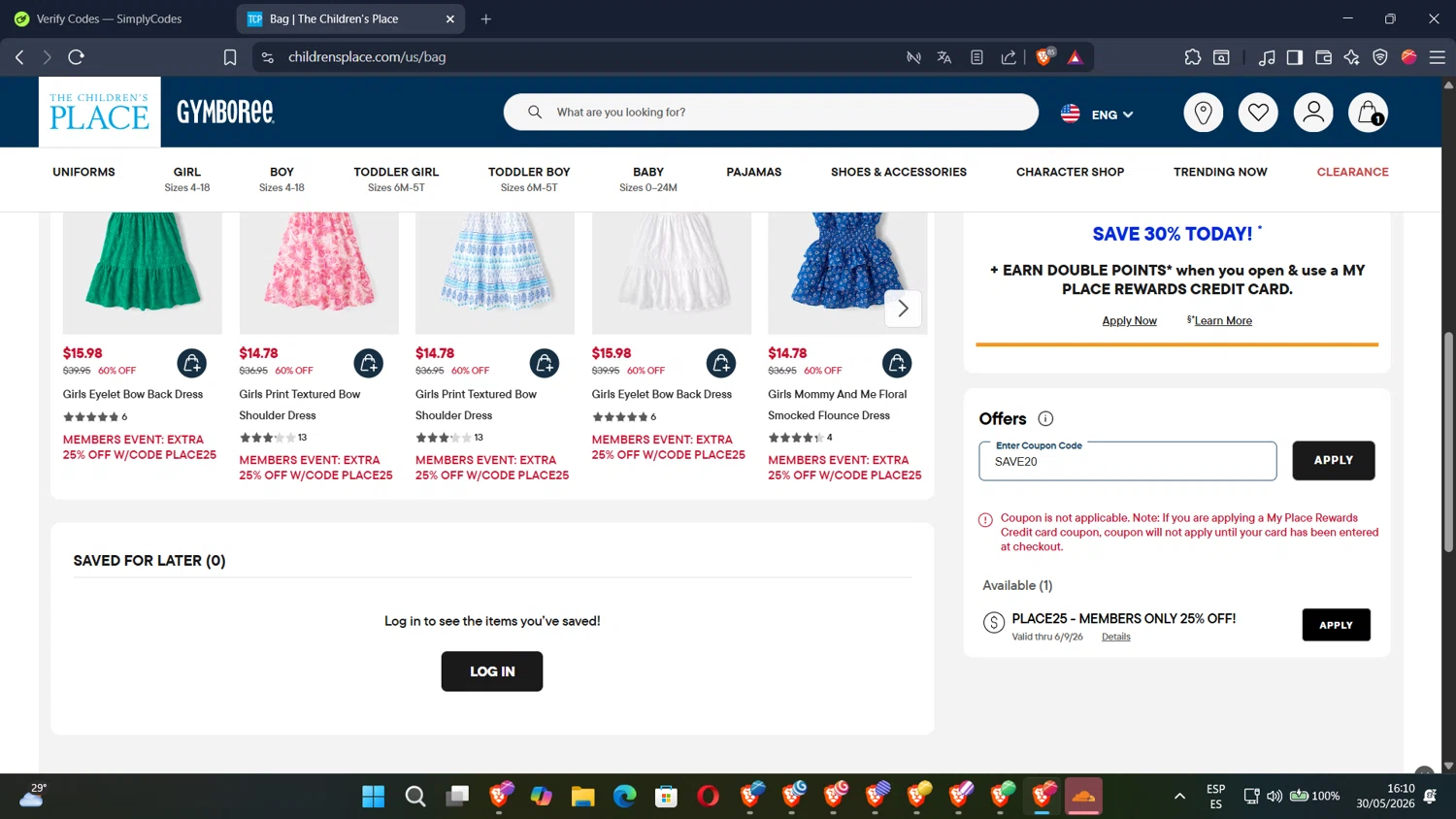Viewport: 1456px width, 819px height.
Task: Click the browser address bar URL
Action: click(x=367, y=57)
